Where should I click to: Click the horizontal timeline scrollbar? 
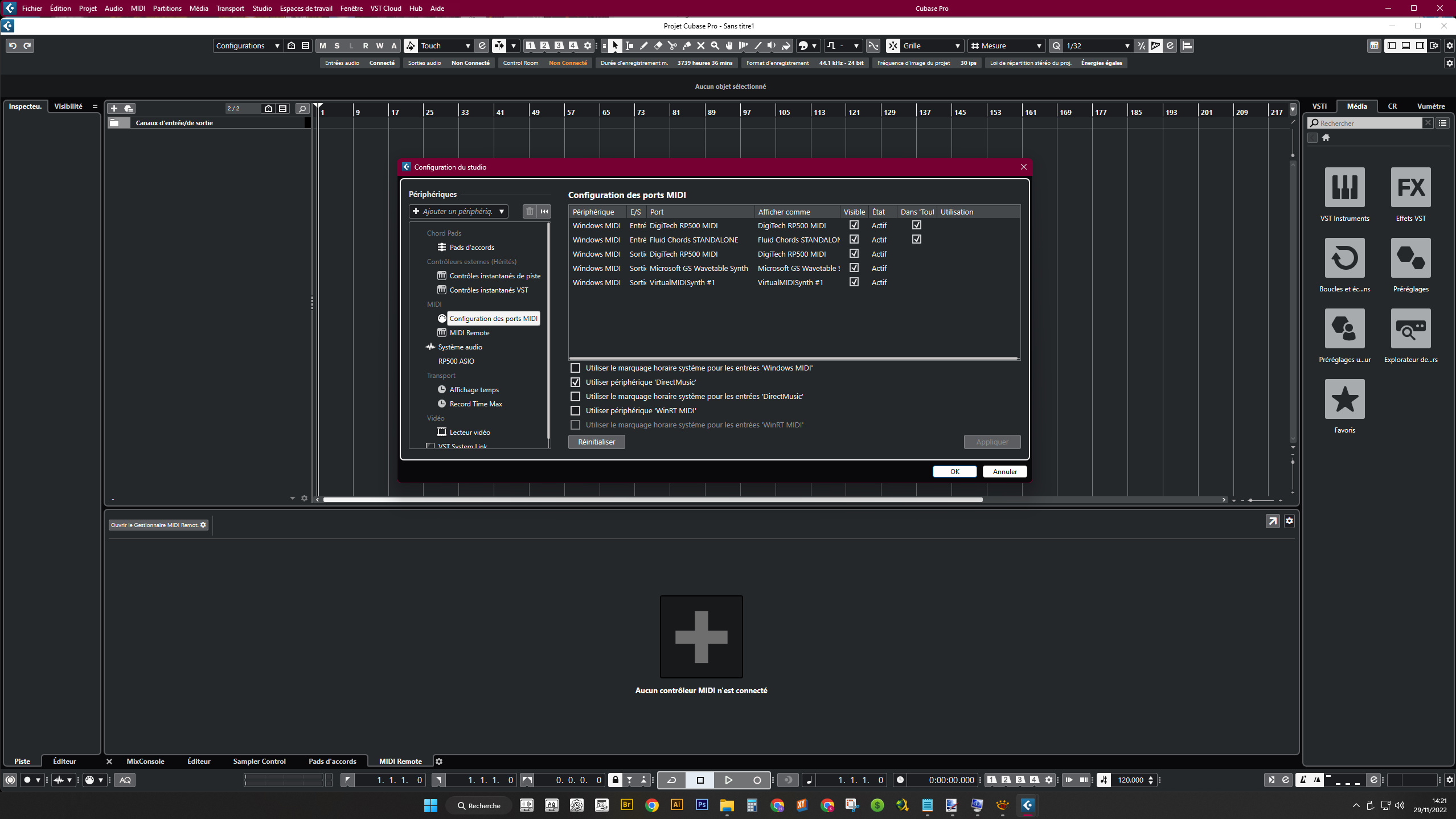[x=653, y=500]
